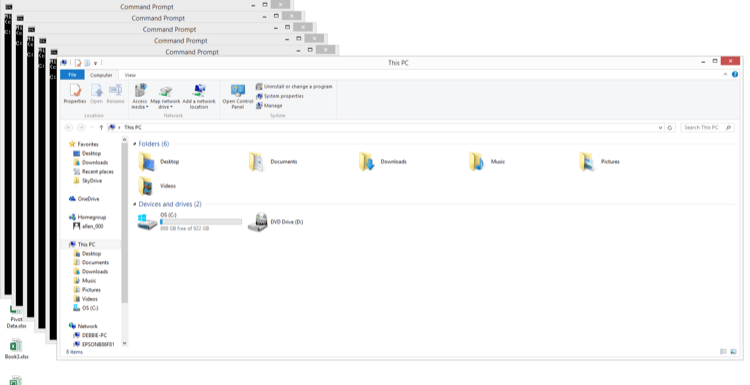Select the Downloads folder in Folders group

[383, 162]
